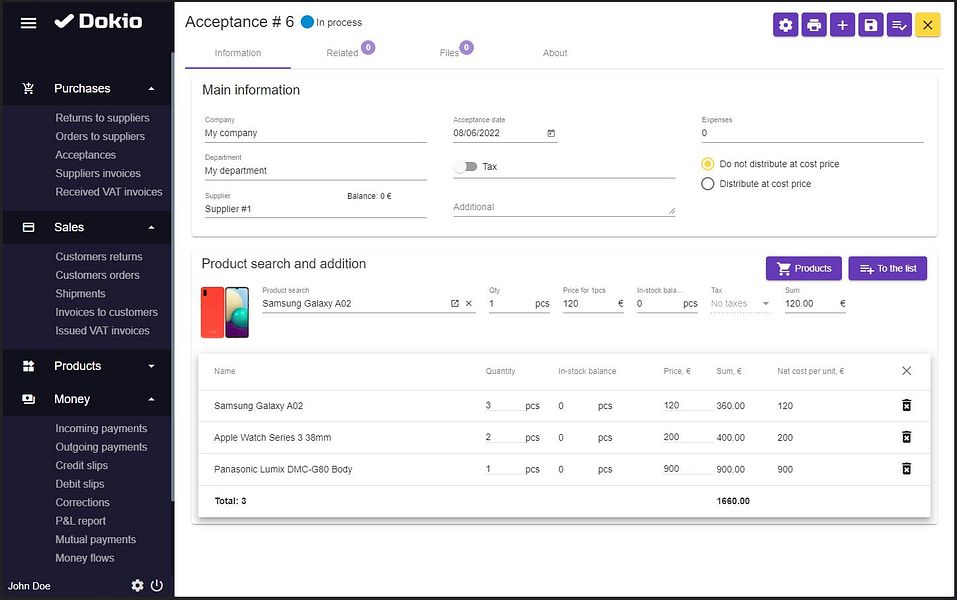The image size is (957, 600).
Task: Click the Additional notes text field
Action: tap(564, 207)
